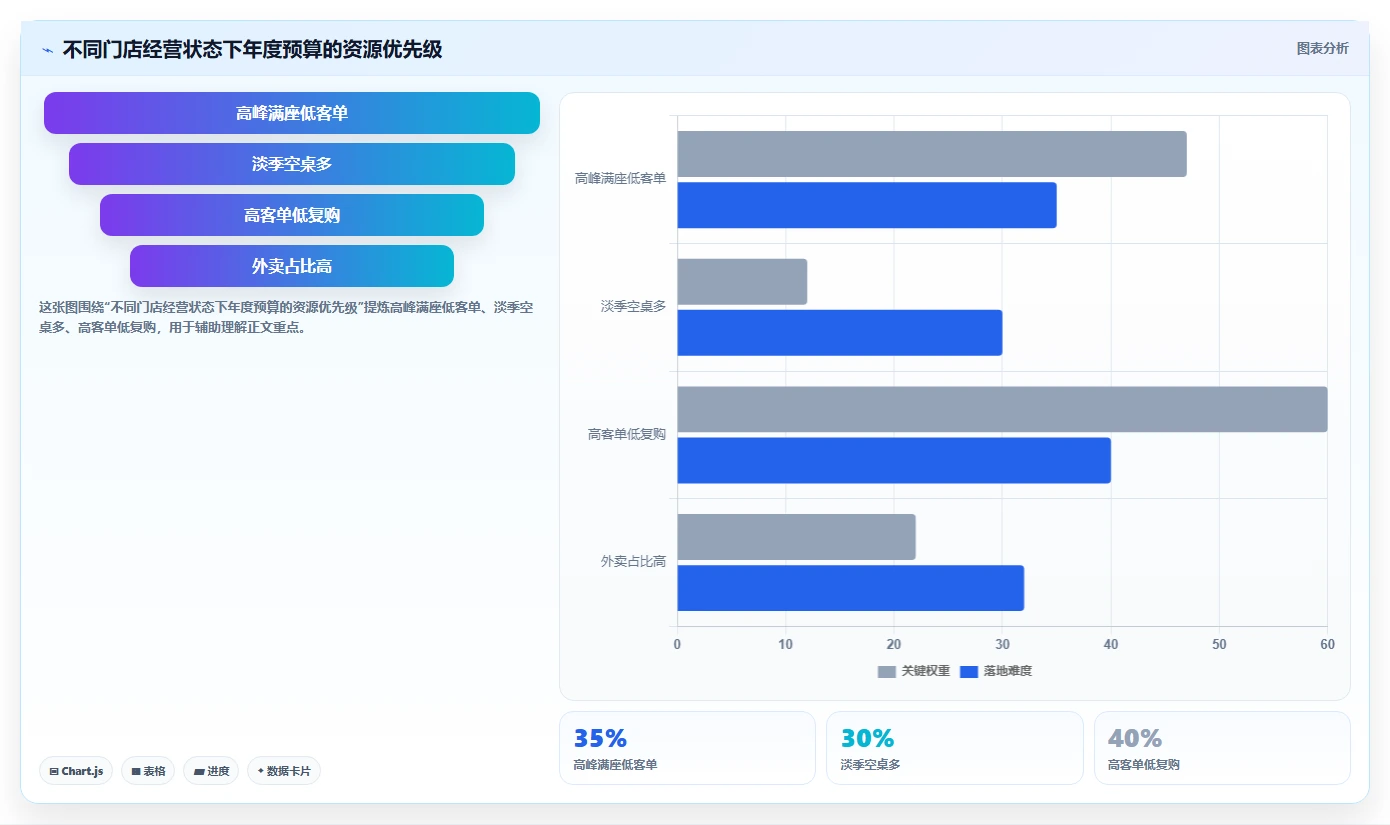1390x825 pixels.
Task: Click the 高峰满座低客单 y-axis label
Action: 620,179
